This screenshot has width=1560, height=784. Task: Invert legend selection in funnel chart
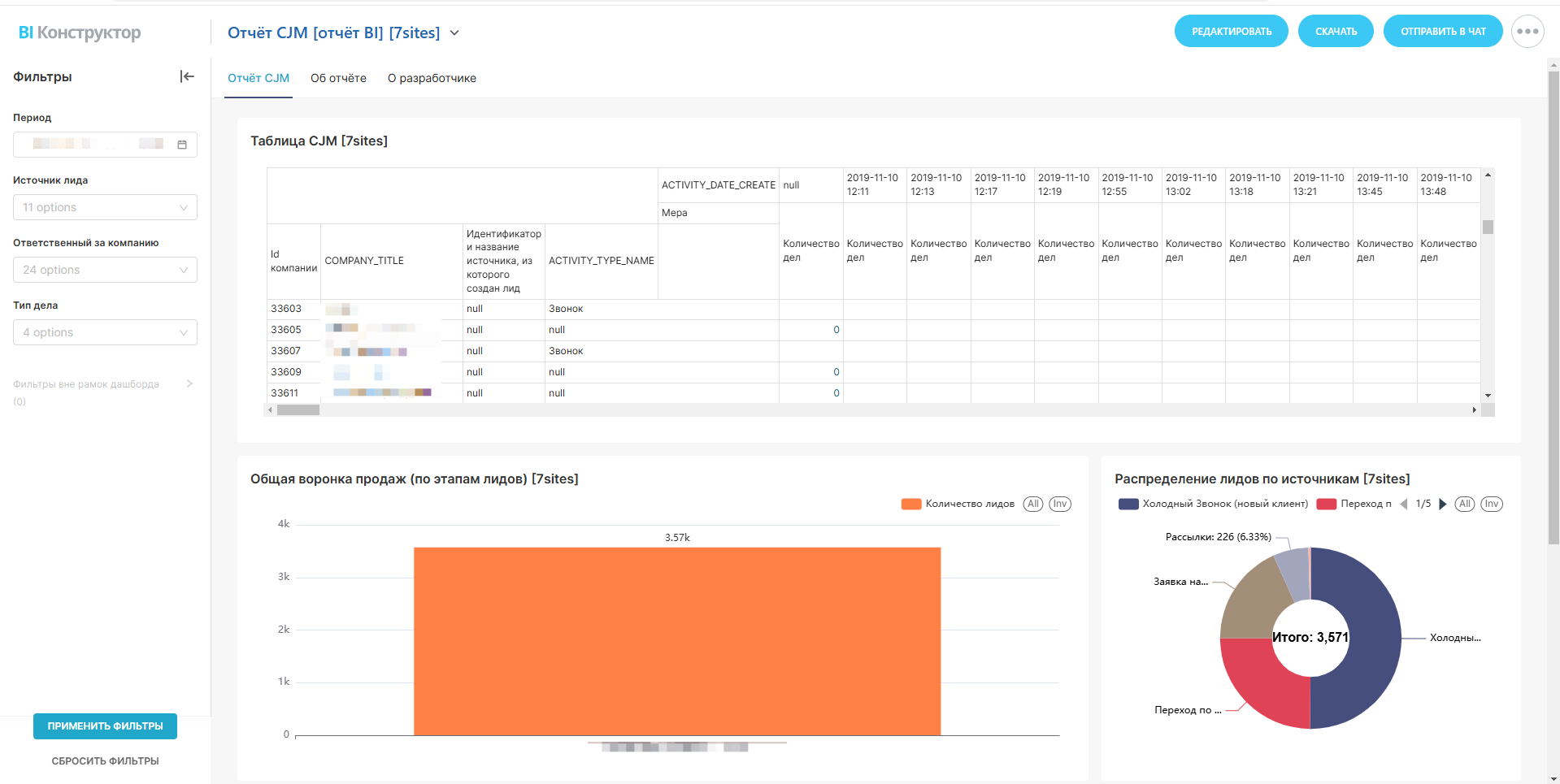(1059, 504)
